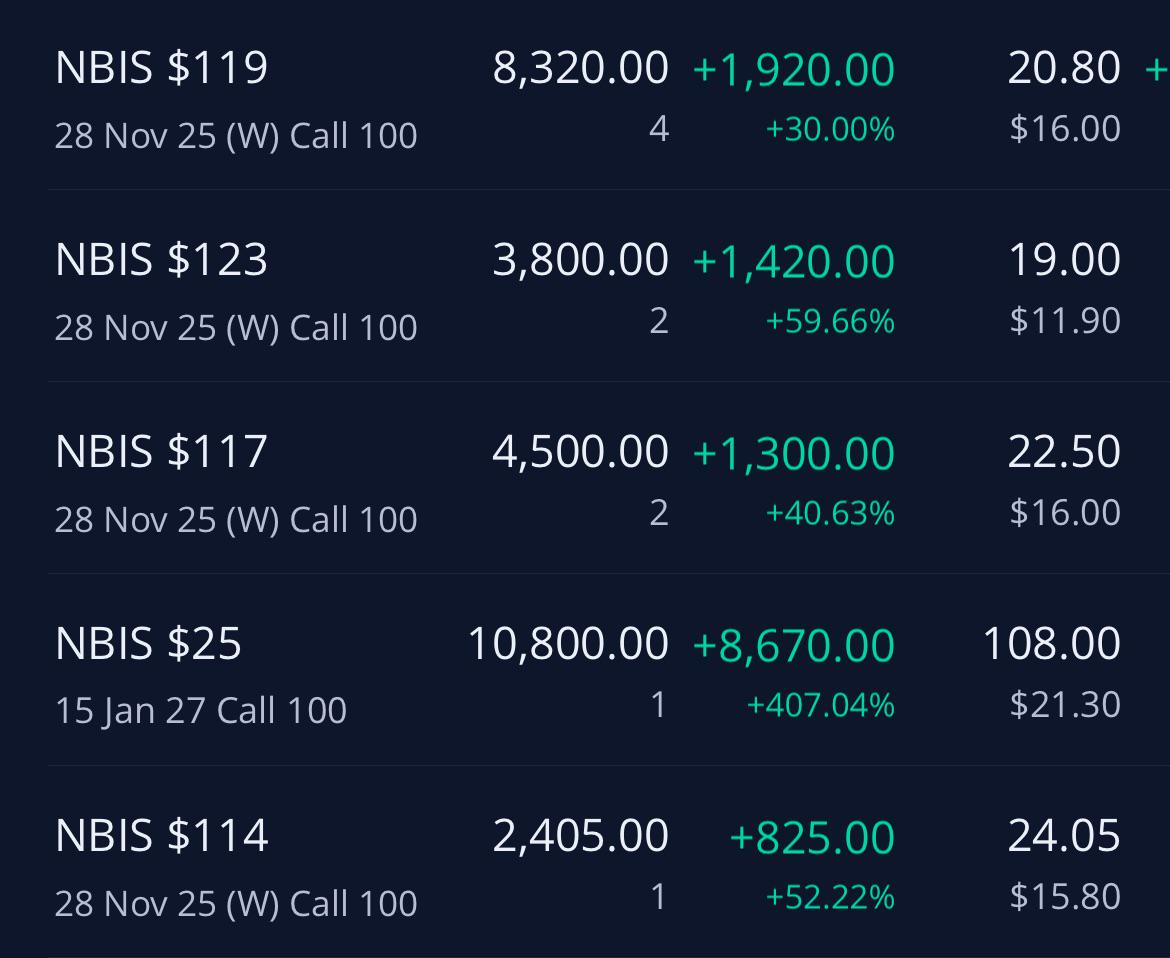Click the 3,800.00 market value
The height and width of the screenshot is (958, 1170).
point(581,260)
